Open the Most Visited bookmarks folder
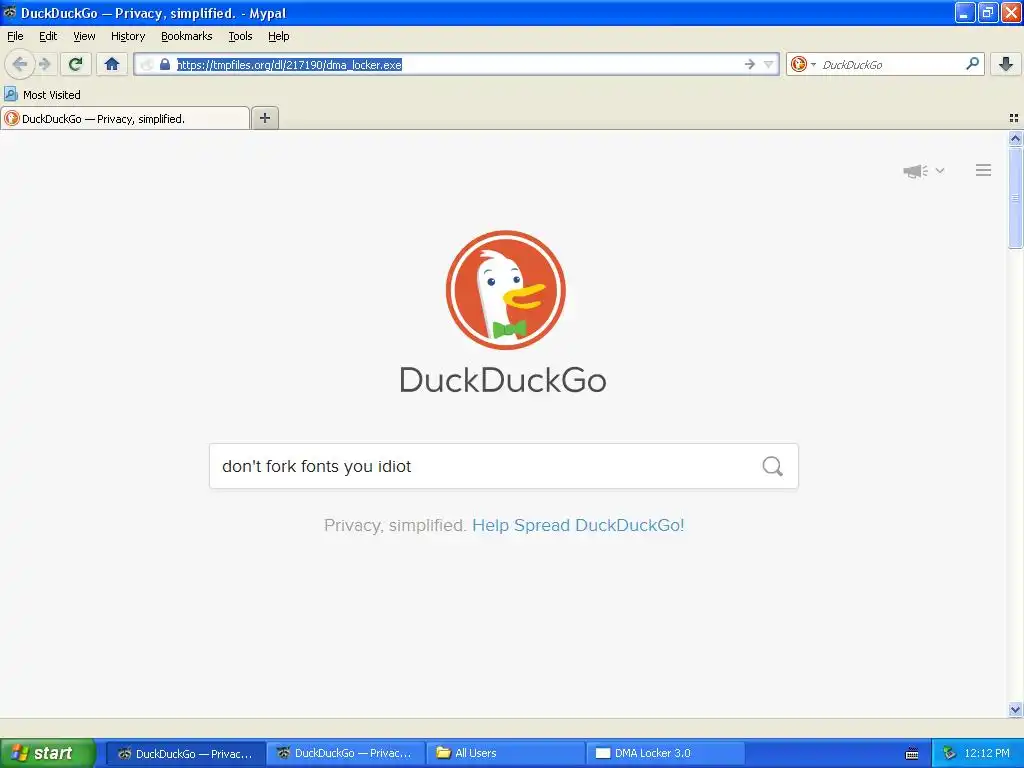The height and width of the screenshot is (768, 1024). [x=43, y=95]
